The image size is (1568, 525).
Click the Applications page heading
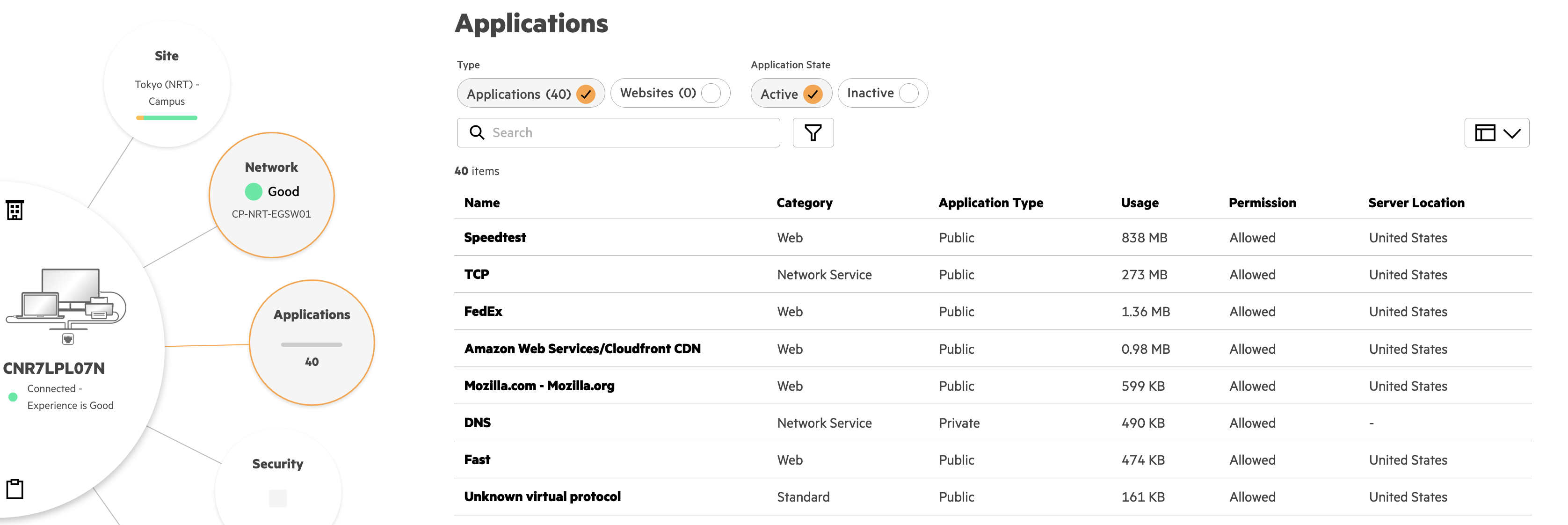[531, 24]
